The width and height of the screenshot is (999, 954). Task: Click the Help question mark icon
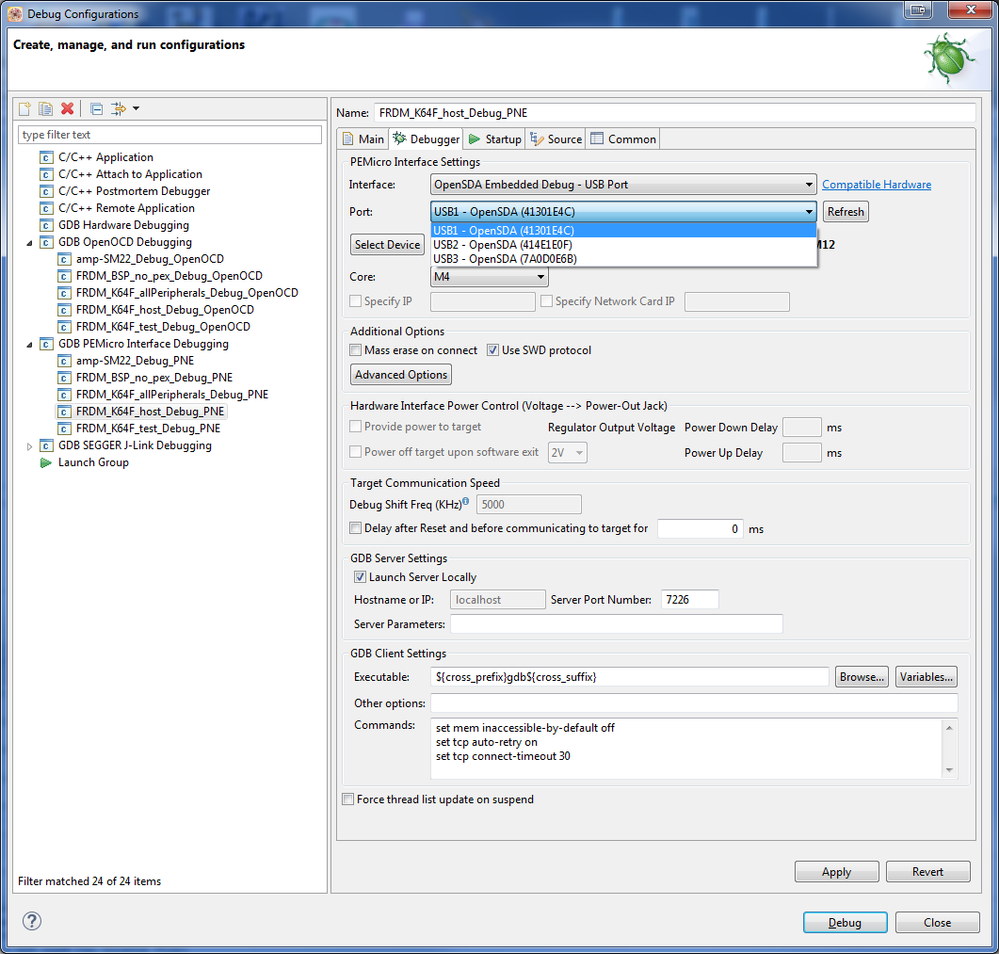pyautogui.click(x=32, y=921)
